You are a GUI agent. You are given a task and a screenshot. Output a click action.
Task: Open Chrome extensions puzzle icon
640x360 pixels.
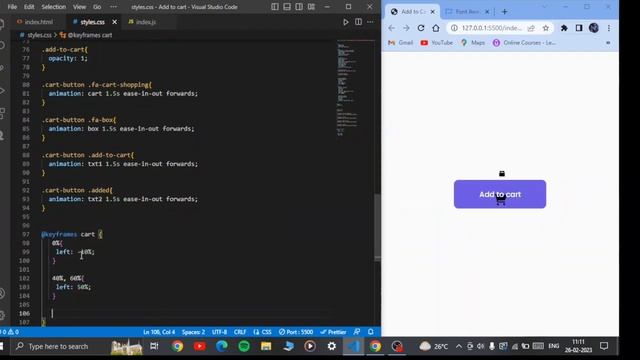564,28
